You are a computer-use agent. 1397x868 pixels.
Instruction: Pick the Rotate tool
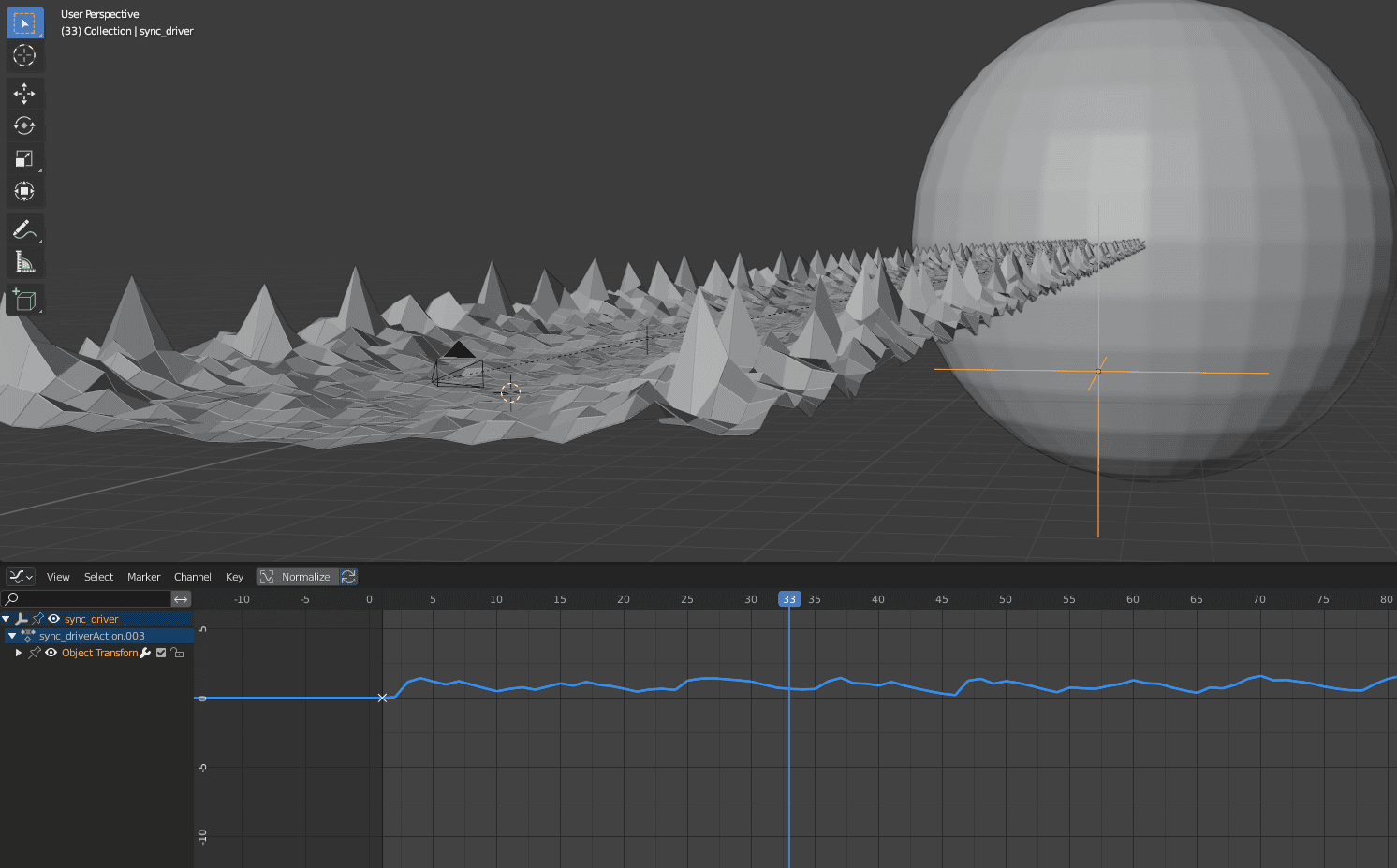tap(24, 125)
